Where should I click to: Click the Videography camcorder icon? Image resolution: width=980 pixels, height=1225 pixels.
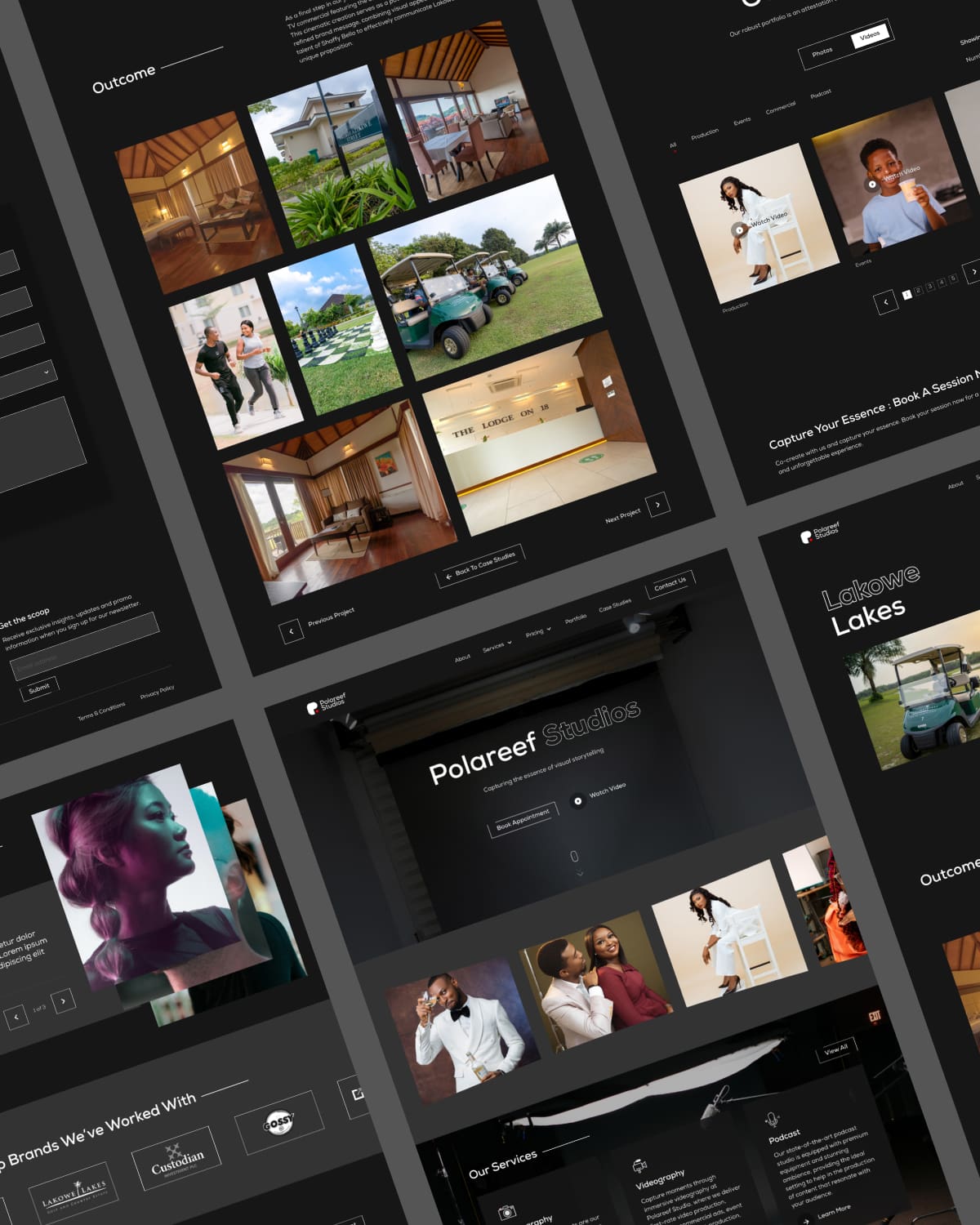[x=640, y=1164]
